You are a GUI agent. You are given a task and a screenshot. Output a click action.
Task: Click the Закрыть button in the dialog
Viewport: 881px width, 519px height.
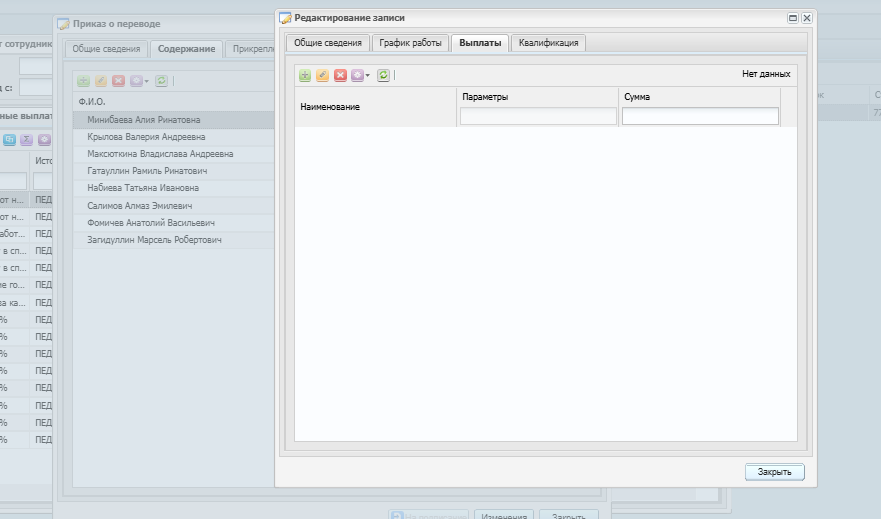(774, 472)
